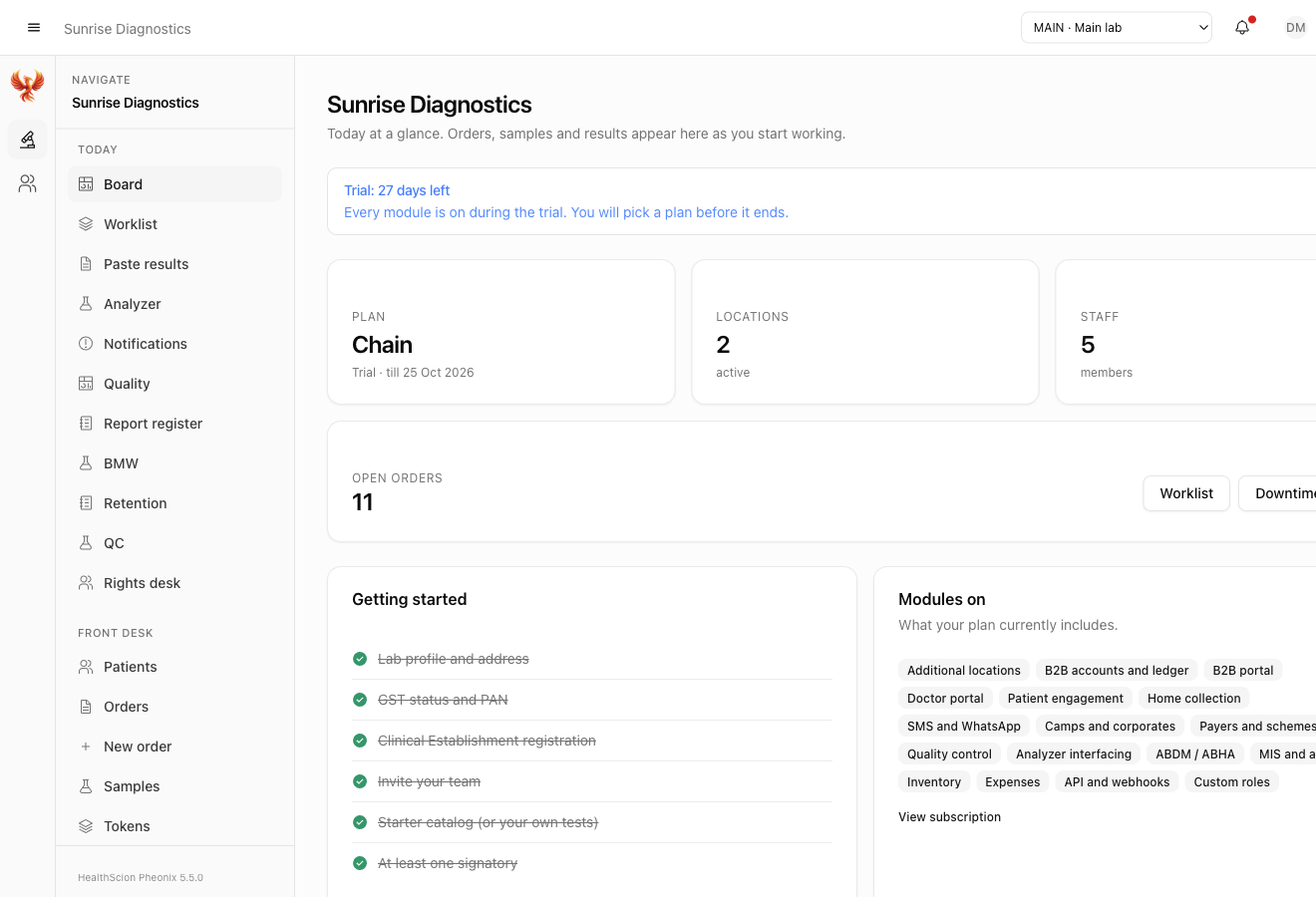
Task: Toggle the hamburger menu icon
Action: 34,28
